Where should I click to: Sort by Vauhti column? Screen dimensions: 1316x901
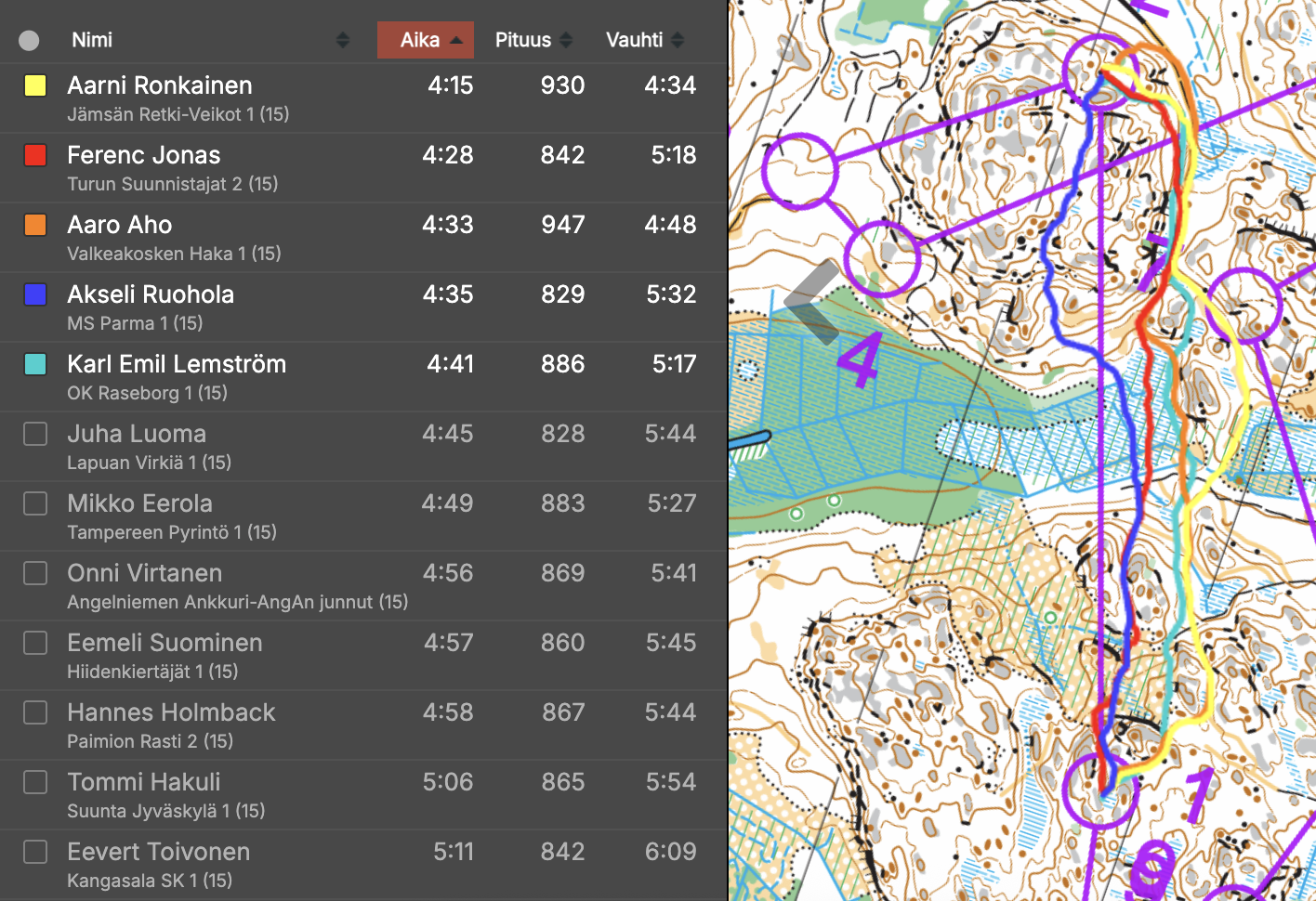pos(644,40)
